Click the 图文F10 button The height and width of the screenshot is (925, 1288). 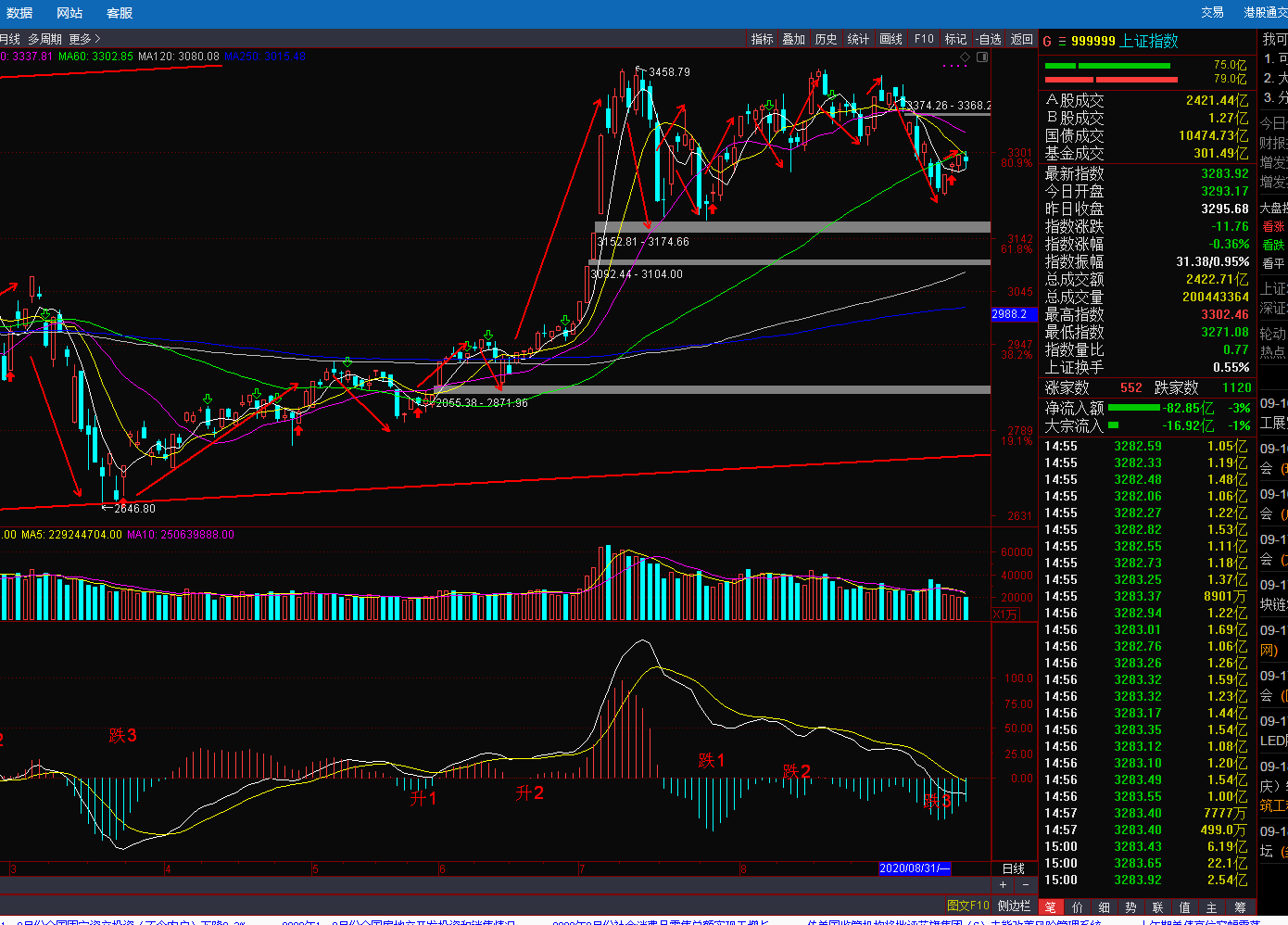point(967,906)
